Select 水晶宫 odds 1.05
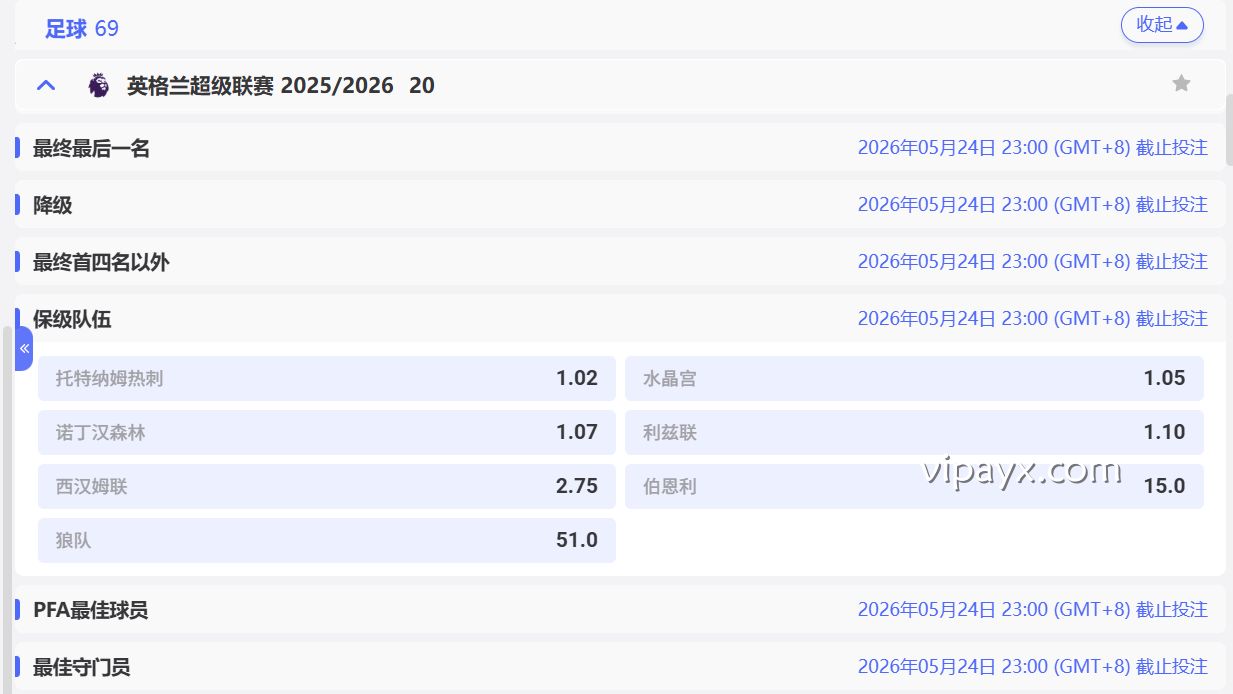This screenshot has width=1233, height=694. pos(913,379)
